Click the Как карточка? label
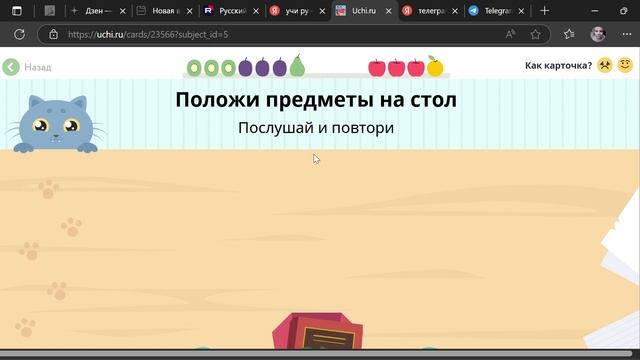The width and height of the screenshot is (640, 360). 558,65
